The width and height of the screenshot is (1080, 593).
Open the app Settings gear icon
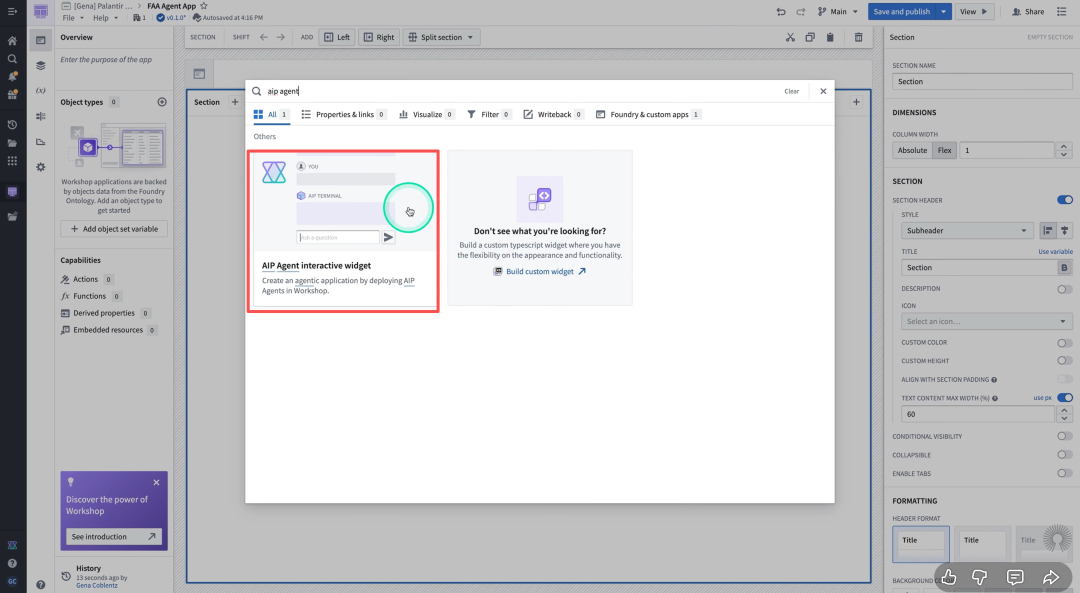click(x=41, y=167)
